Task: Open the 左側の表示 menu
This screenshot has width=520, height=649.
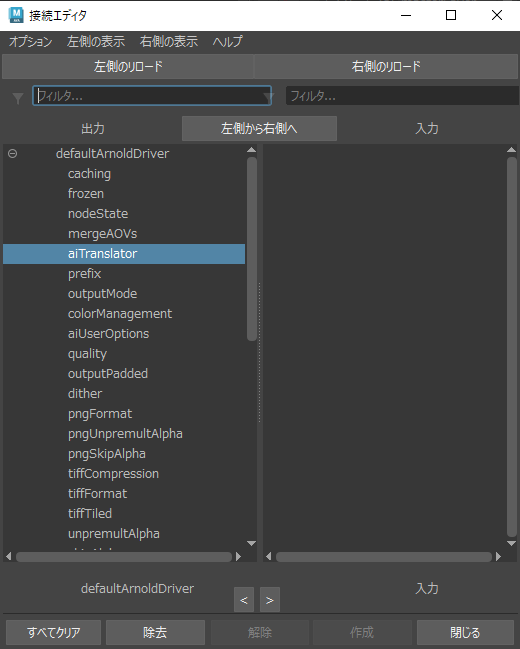Action: (96, 41)
